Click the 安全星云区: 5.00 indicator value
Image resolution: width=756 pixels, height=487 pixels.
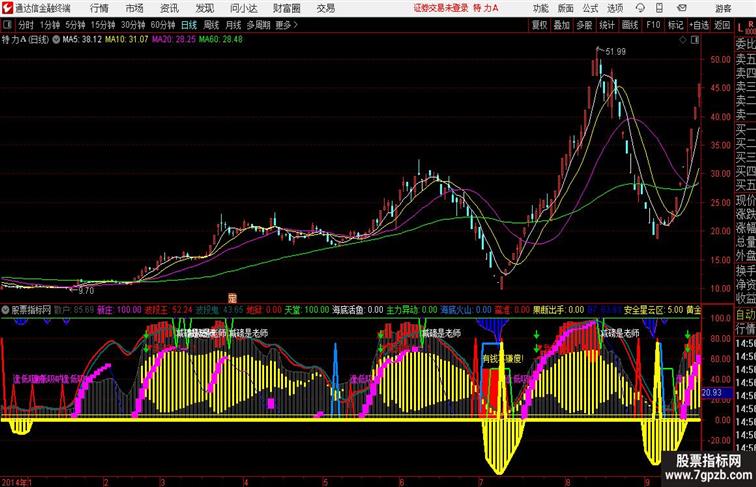tap(653, 310)
